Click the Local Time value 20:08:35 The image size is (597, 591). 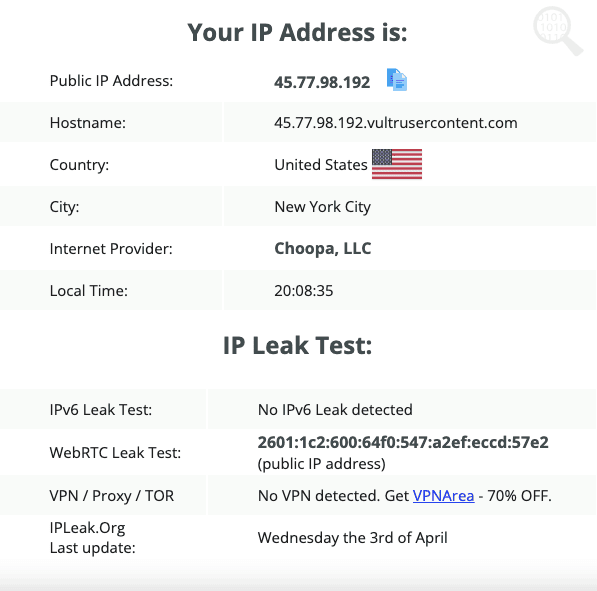coord(303,291)
